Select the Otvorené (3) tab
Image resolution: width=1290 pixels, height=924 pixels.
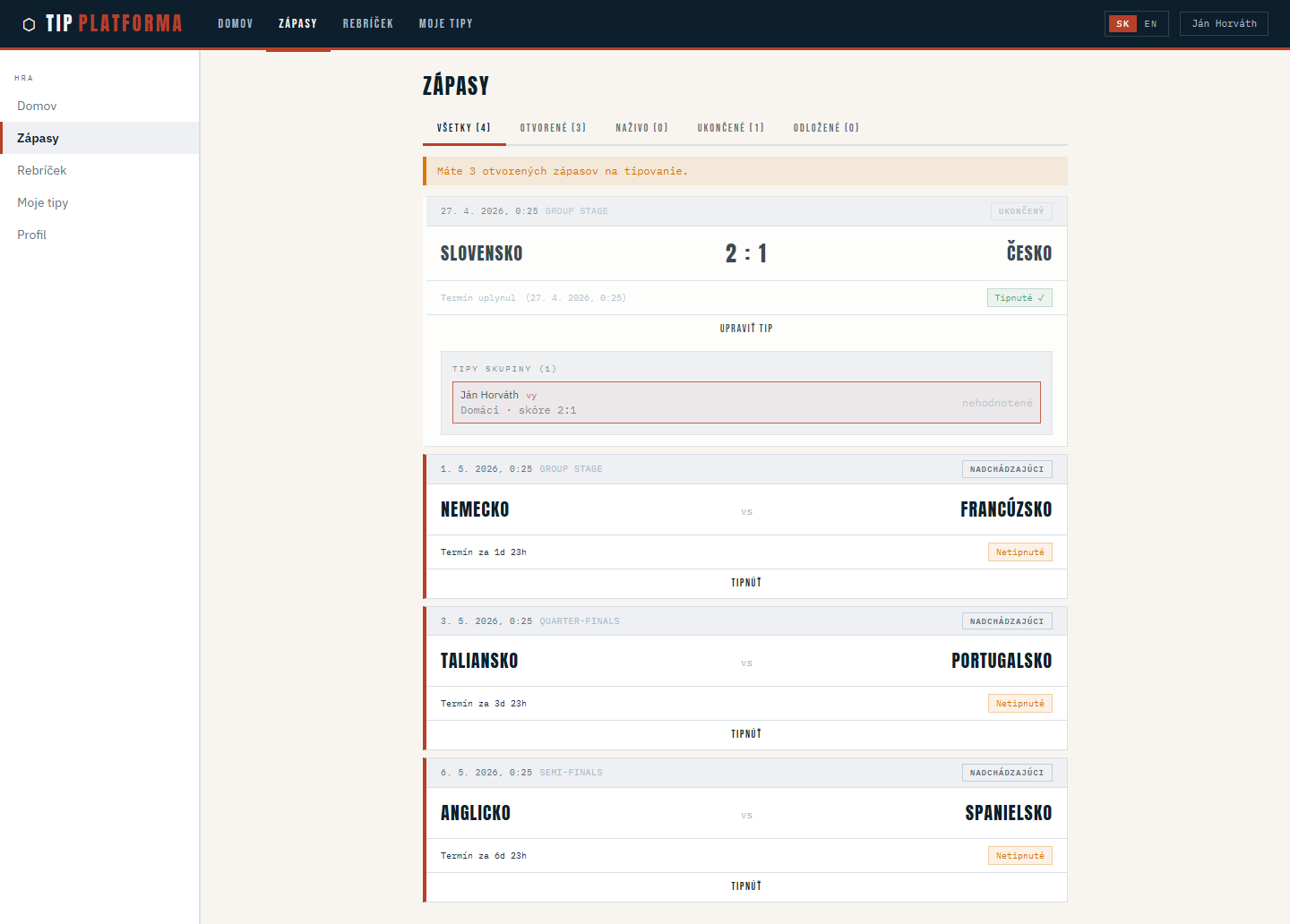(x=553, y=128)
